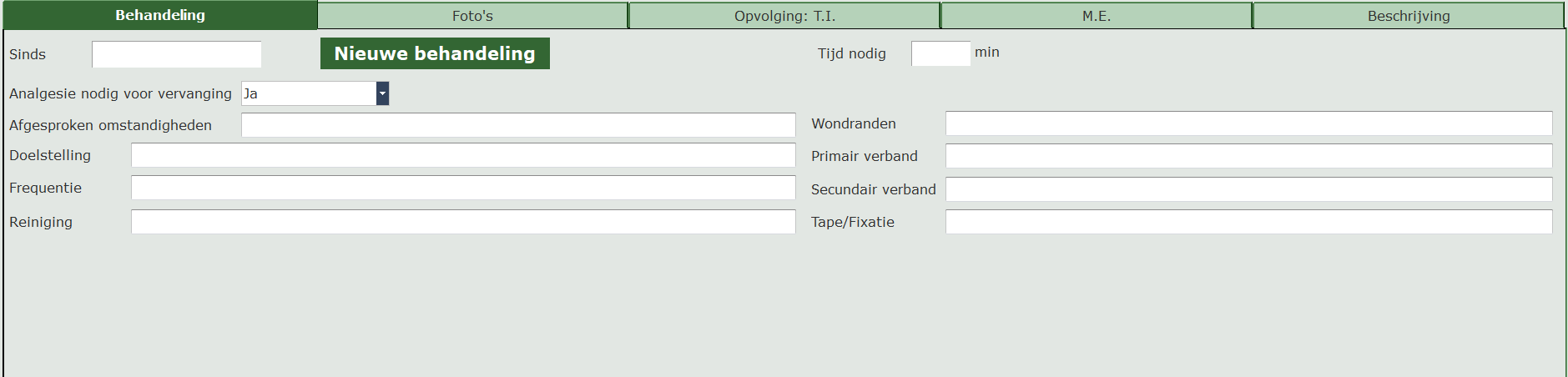Click the Tijd nodig label
This screenshot has height=377, width=1568.
[851, 53]
